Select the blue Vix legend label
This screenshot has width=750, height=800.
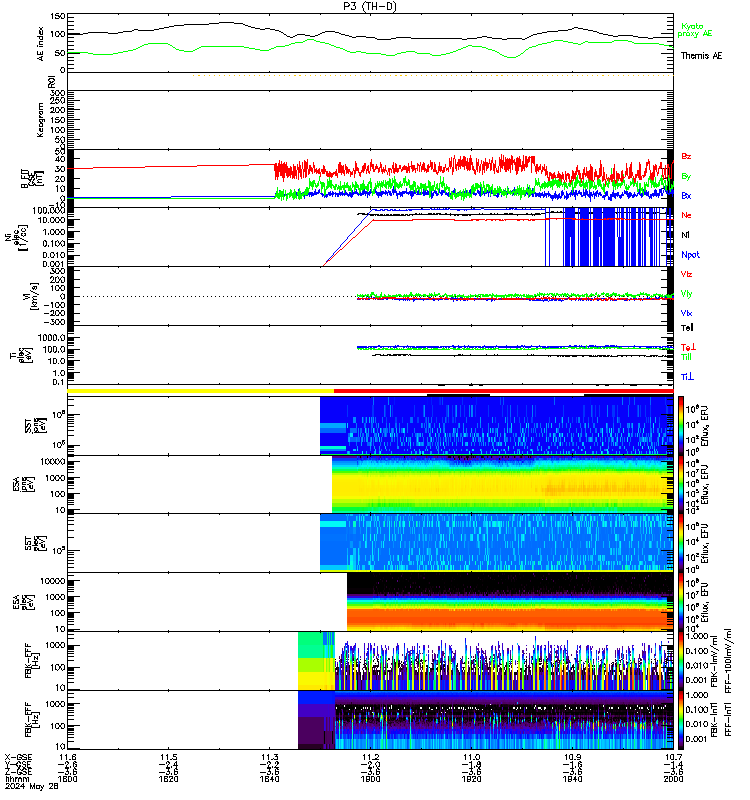click(686, 313)
